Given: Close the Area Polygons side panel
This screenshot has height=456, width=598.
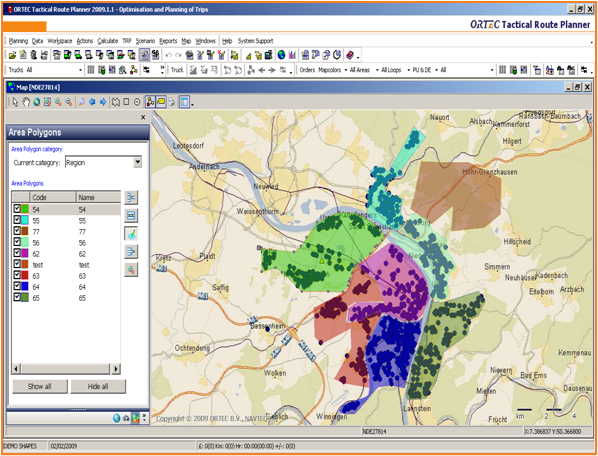Looking at the screenshot, I should coord(143,117).
